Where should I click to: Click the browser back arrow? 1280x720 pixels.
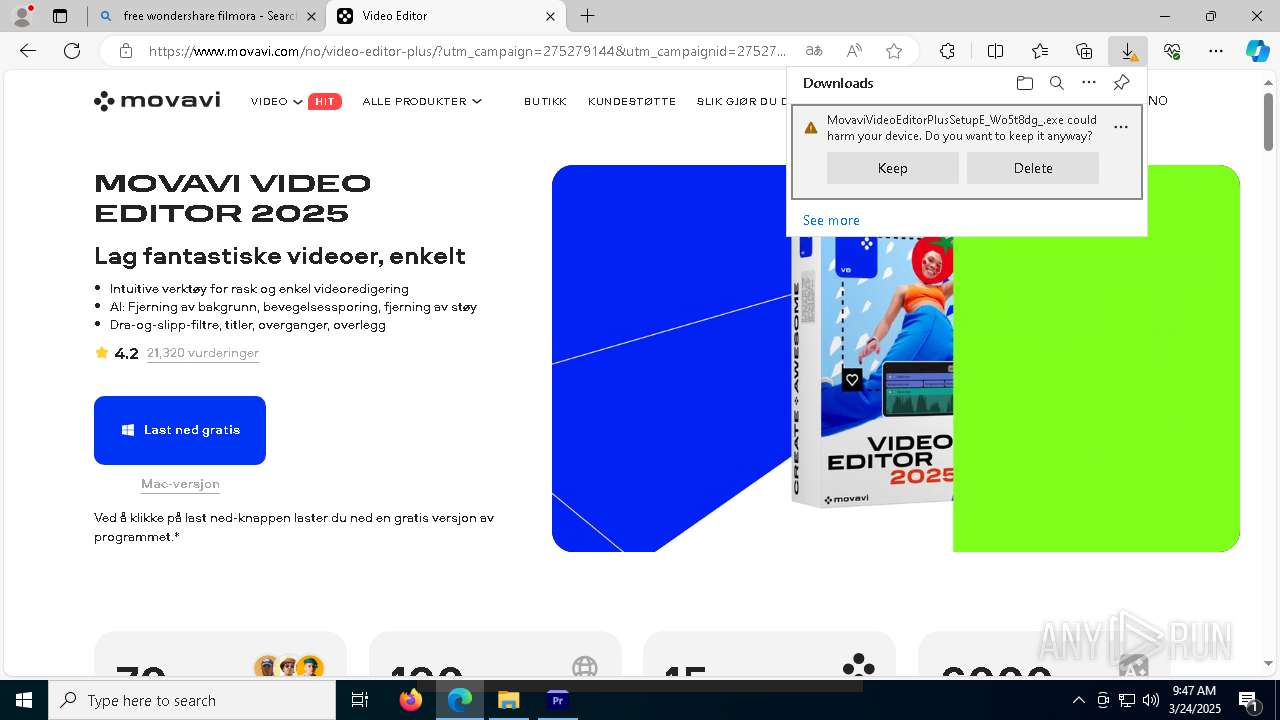click(28, 51)
